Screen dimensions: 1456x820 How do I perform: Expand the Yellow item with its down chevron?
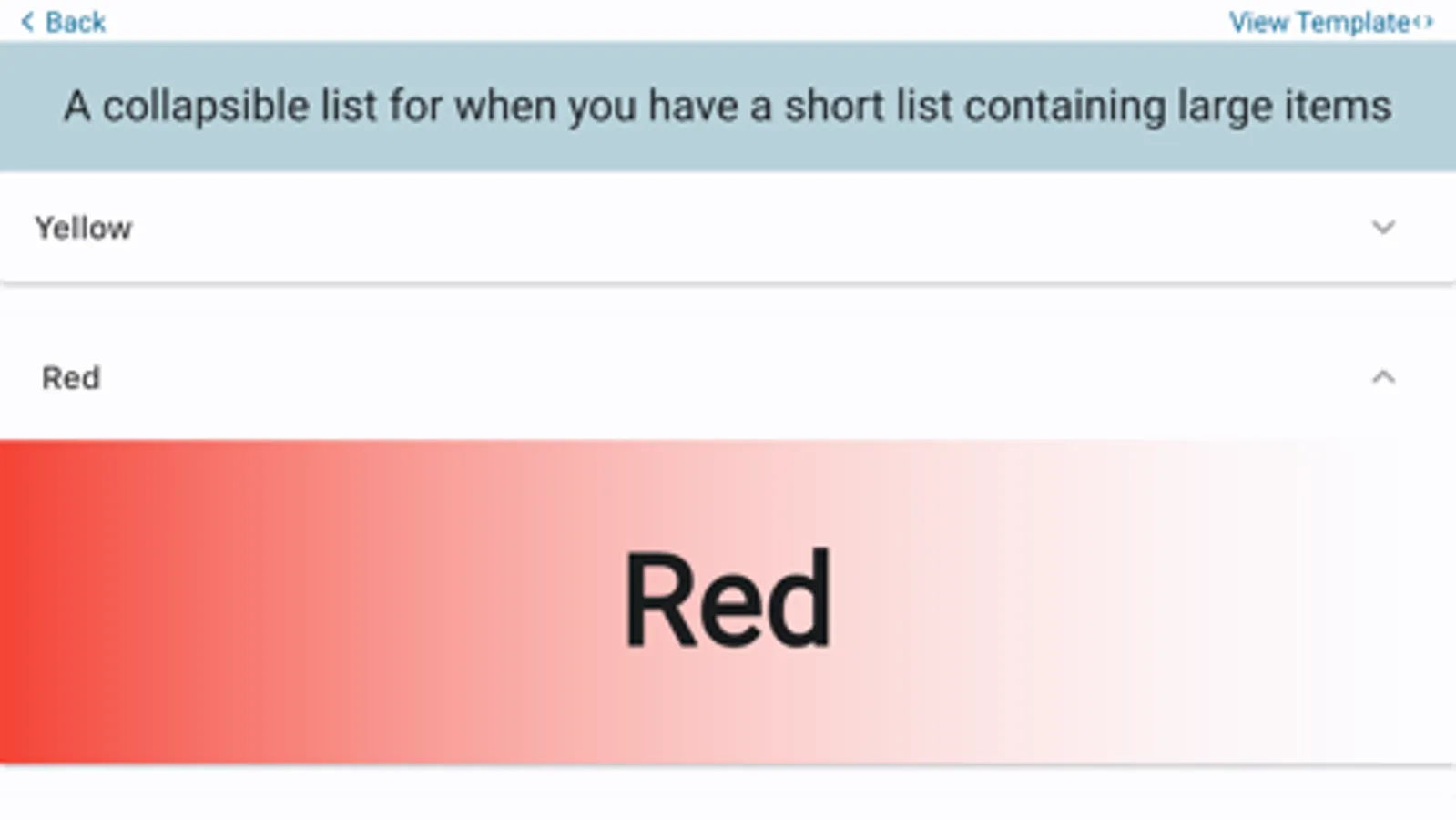[x=1383, y=227]
